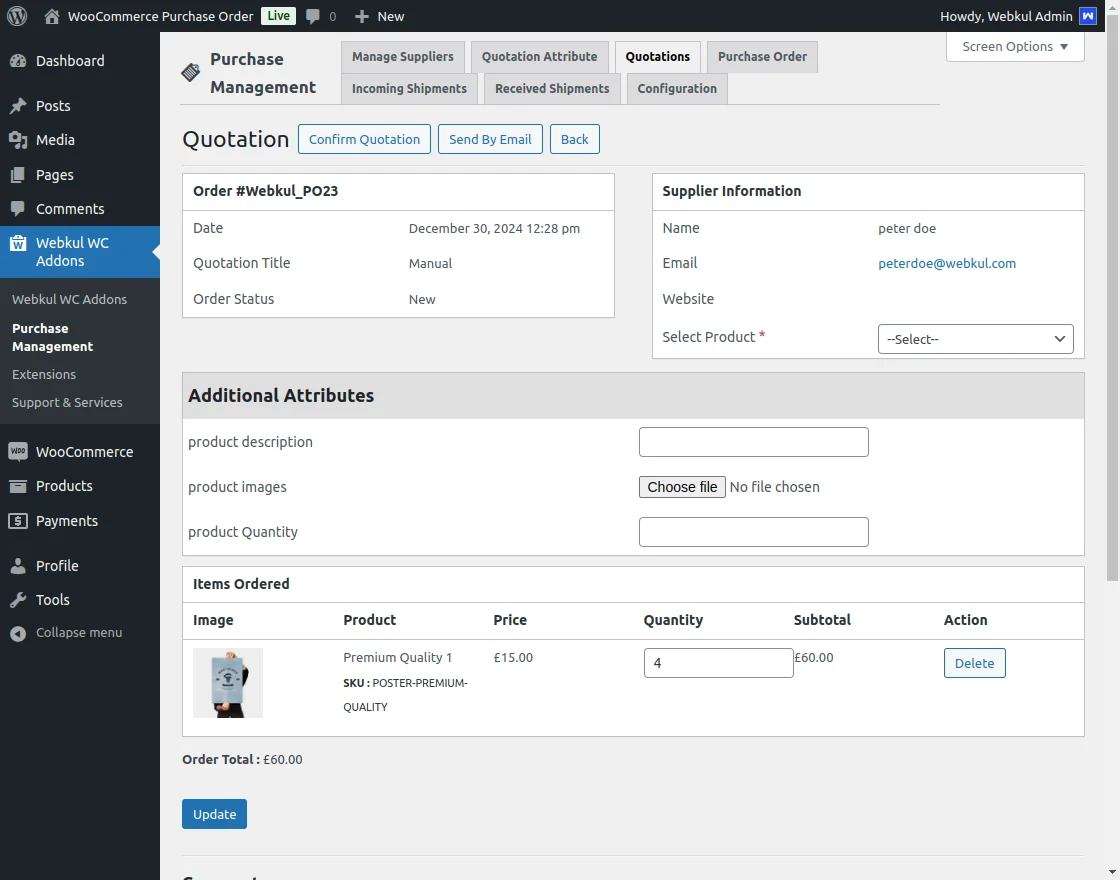The width and height of the screenshot is (1120, 880).
Task: Click the WordPress logo in the admin bar
Action: tap(16, 16)
